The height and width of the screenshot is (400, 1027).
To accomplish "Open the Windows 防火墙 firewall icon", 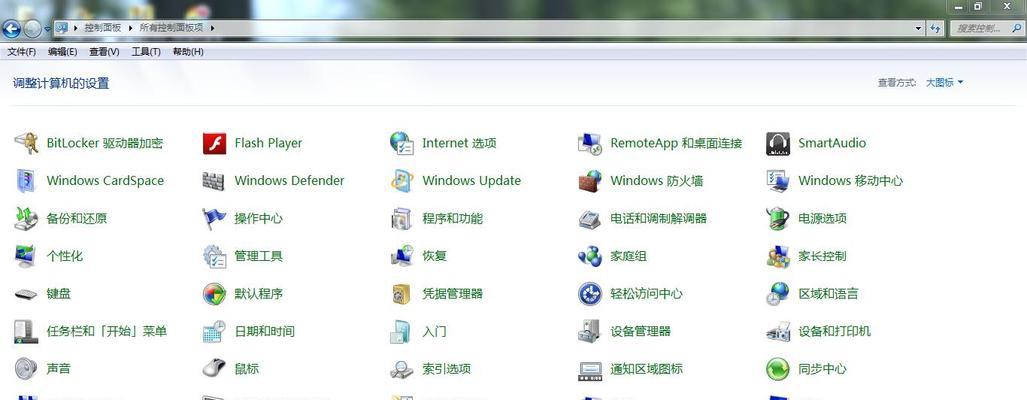I will (590, 181).
